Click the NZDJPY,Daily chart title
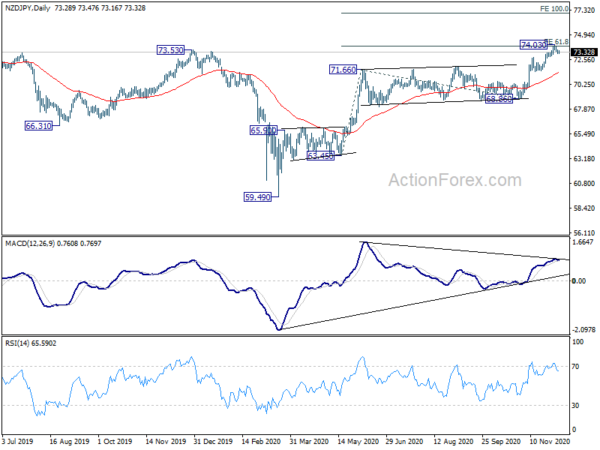 pos(27,8)
